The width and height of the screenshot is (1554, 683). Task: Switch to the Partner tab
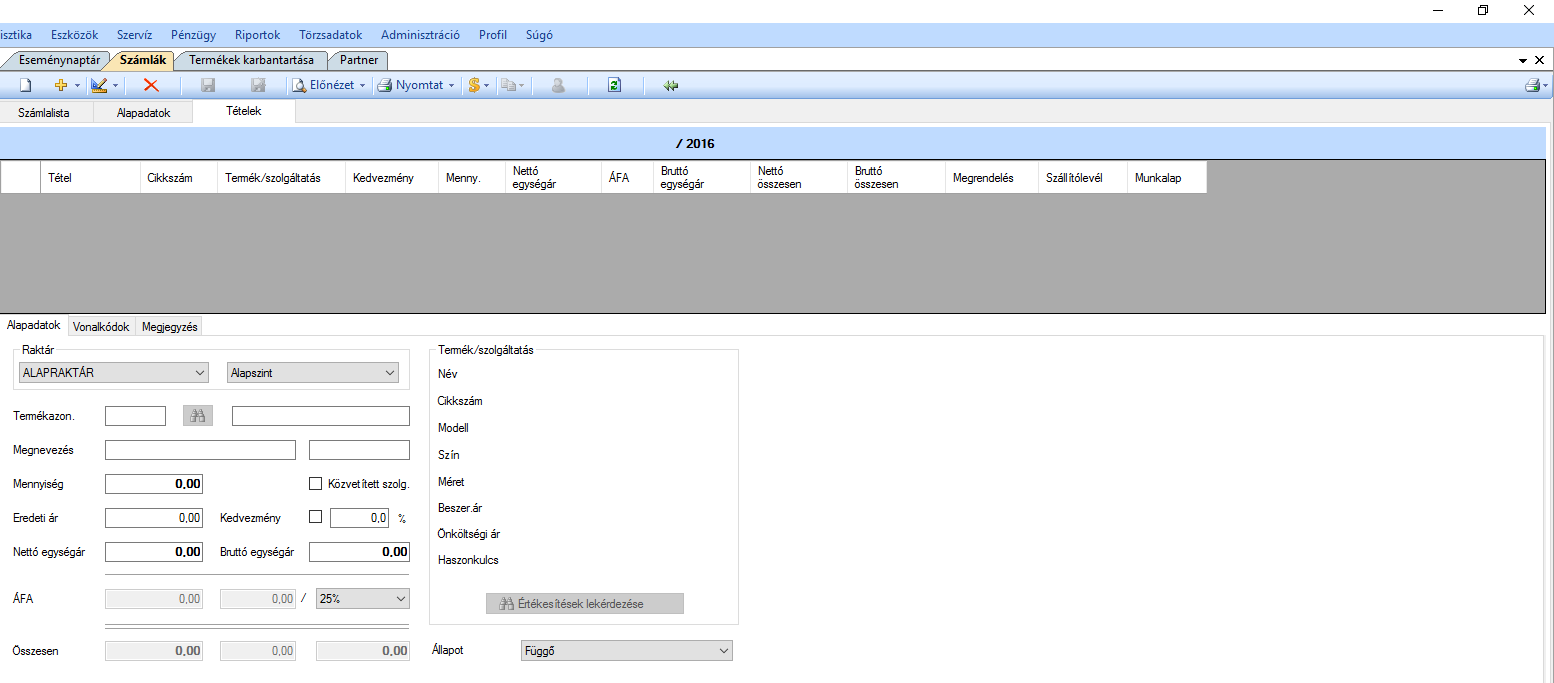tap(359, 60)
